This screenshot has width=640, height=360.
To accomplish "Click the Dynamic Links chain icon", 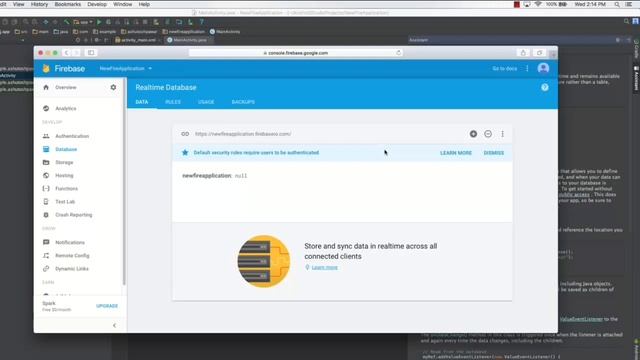I will click(x=46, y=269).
